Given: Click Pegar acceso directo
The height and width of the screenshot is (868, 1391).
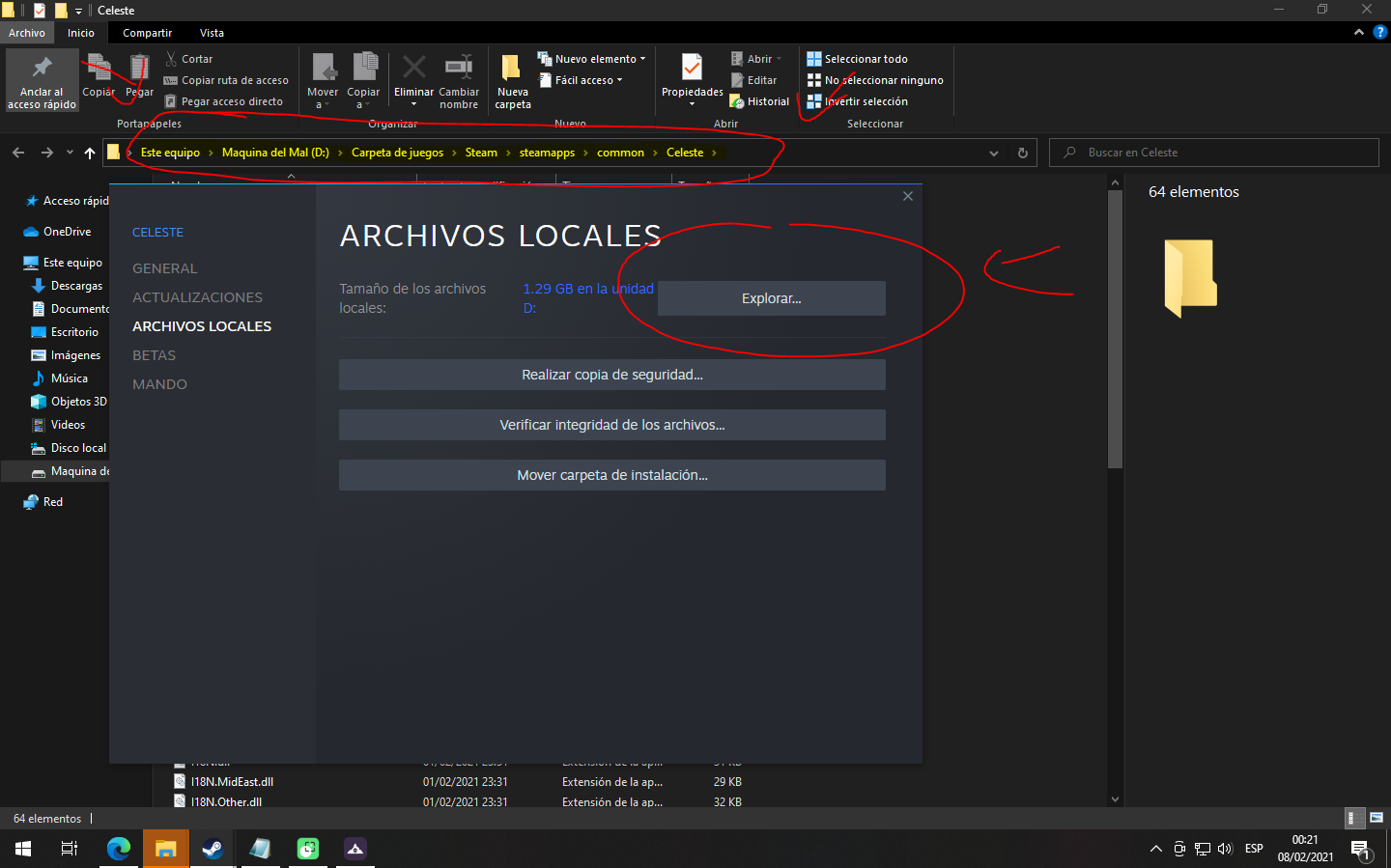Looking at the screenshot, I should point(223,101).
